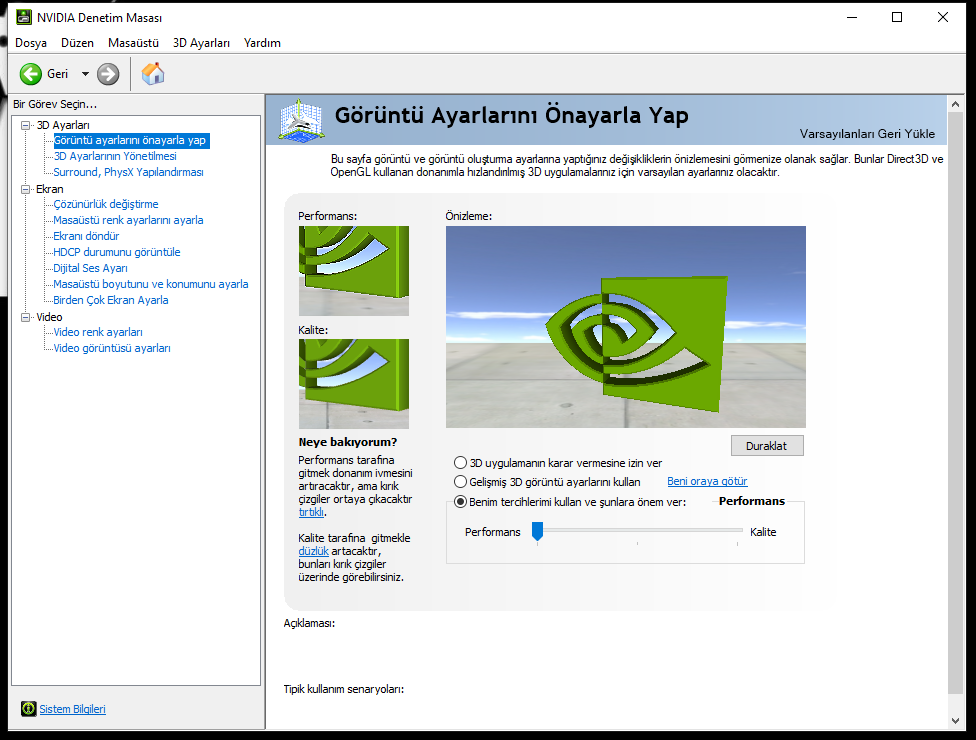Image resolution: width=976 pixels, height=740 pixels.
Task: Click the Performans-Kalite slider thumb
Action: 537,532
